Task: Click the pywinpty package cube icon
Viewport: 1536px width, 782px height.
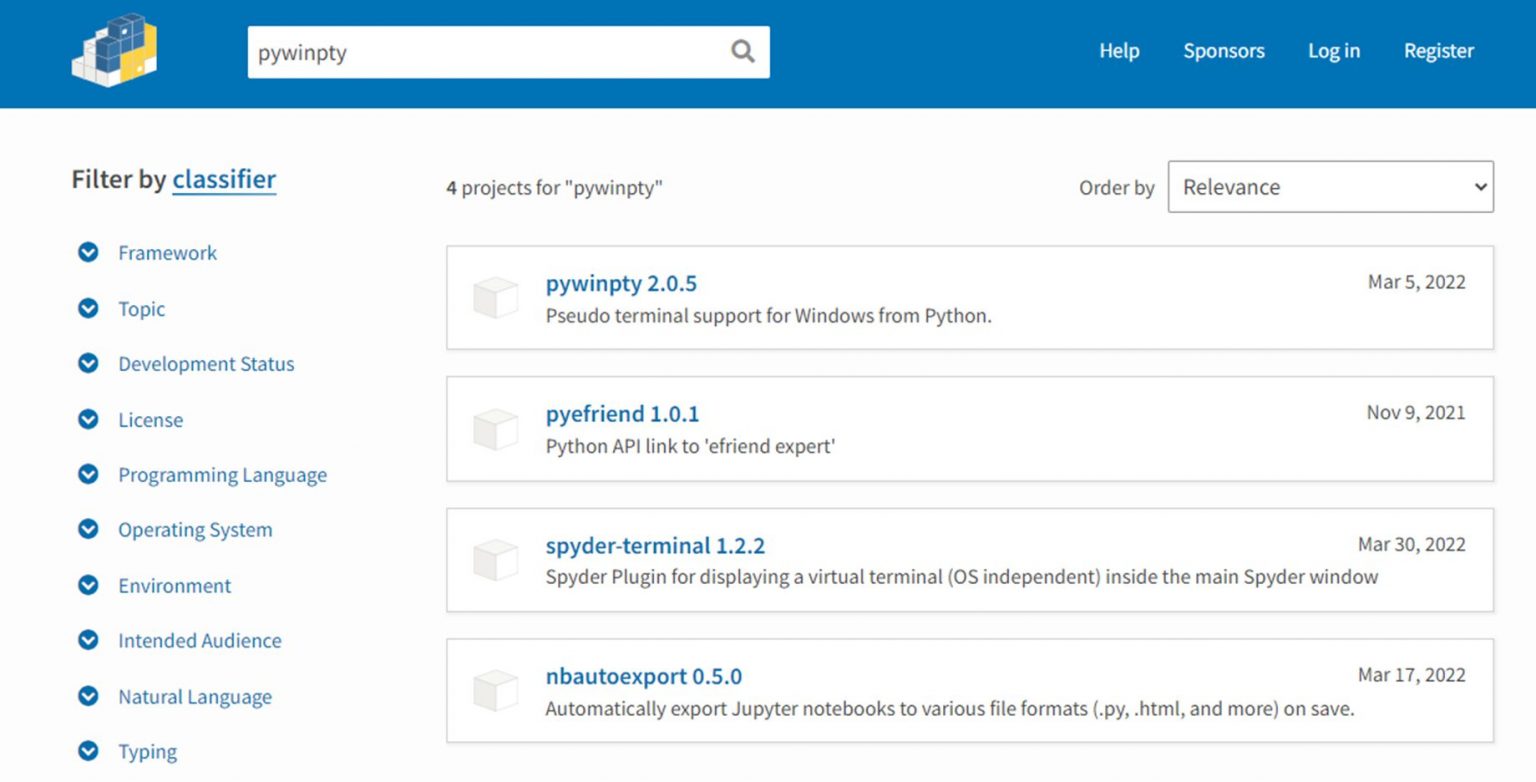Action: coord(496,296)
